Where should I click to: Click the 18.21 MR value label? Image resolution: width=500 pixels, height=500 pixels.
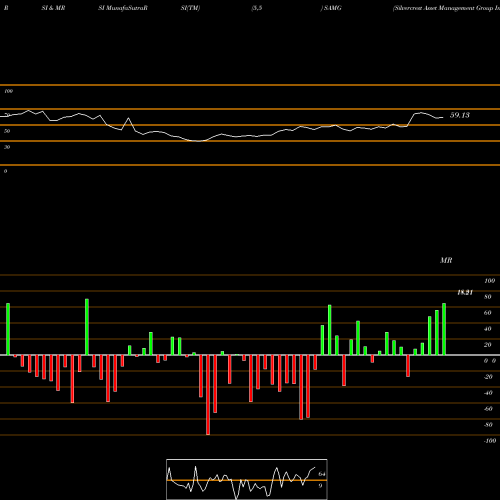[x=465, y=292]
